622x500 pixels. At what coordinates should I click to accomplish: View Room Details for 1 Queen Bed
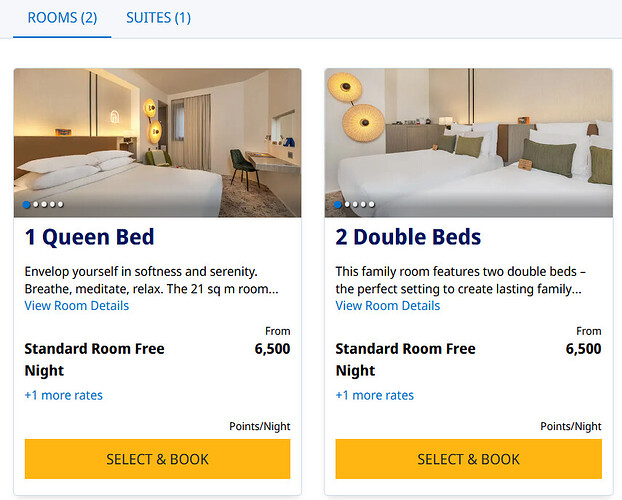[77, 306]
